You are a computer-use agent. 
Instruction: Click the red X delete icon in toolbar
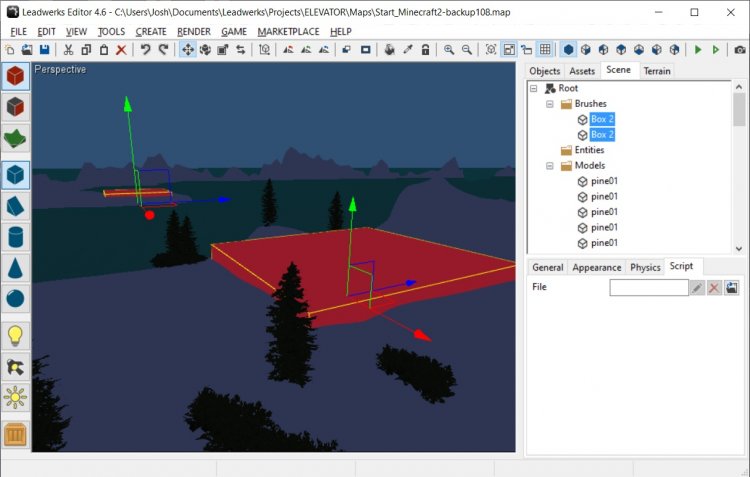[x=121, y=49]
